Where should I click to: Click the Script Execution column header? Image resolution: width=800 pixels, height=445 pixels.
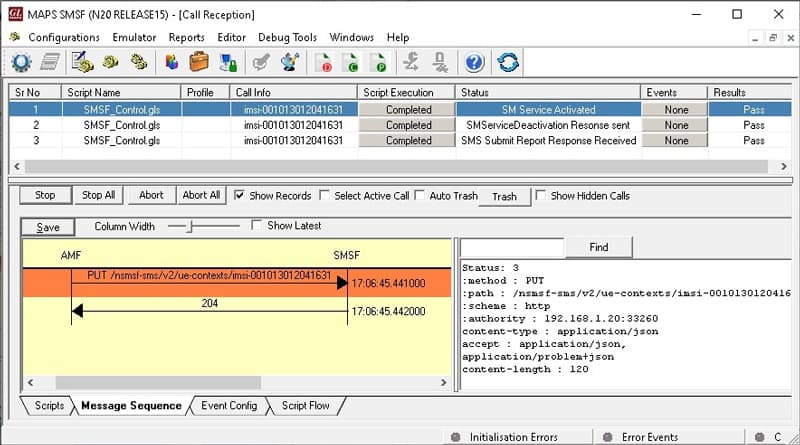[406, 92]
